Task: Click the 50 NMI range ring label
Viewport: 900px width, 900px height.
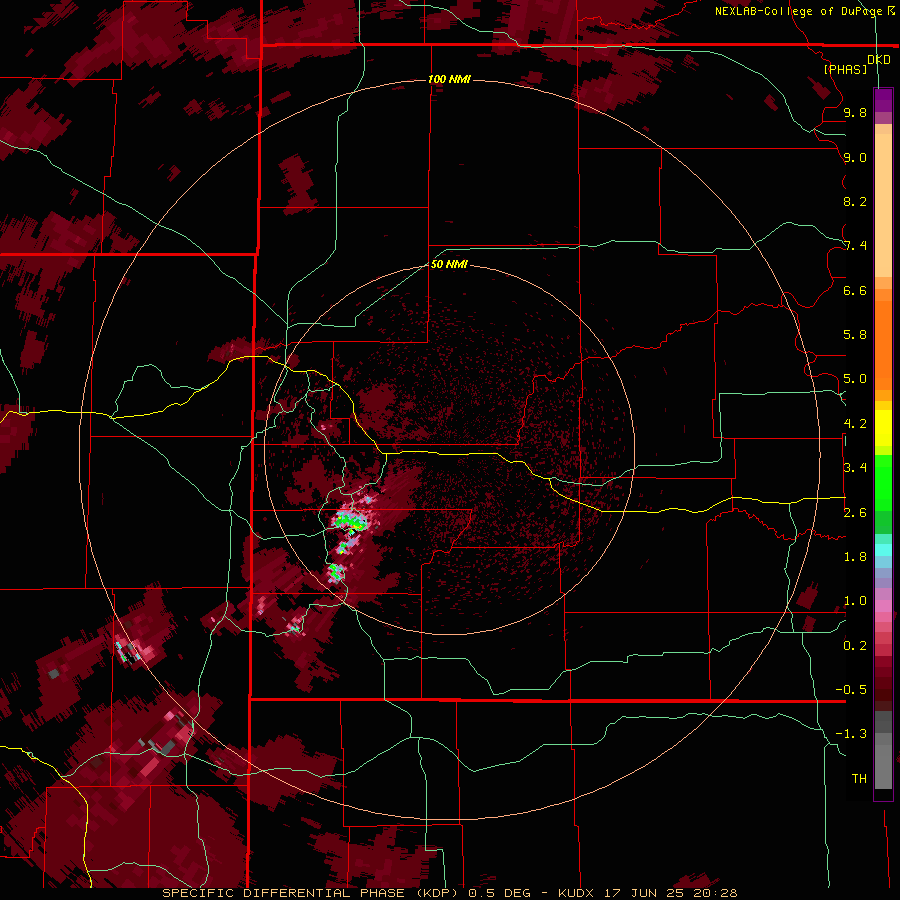Action: 449,264
